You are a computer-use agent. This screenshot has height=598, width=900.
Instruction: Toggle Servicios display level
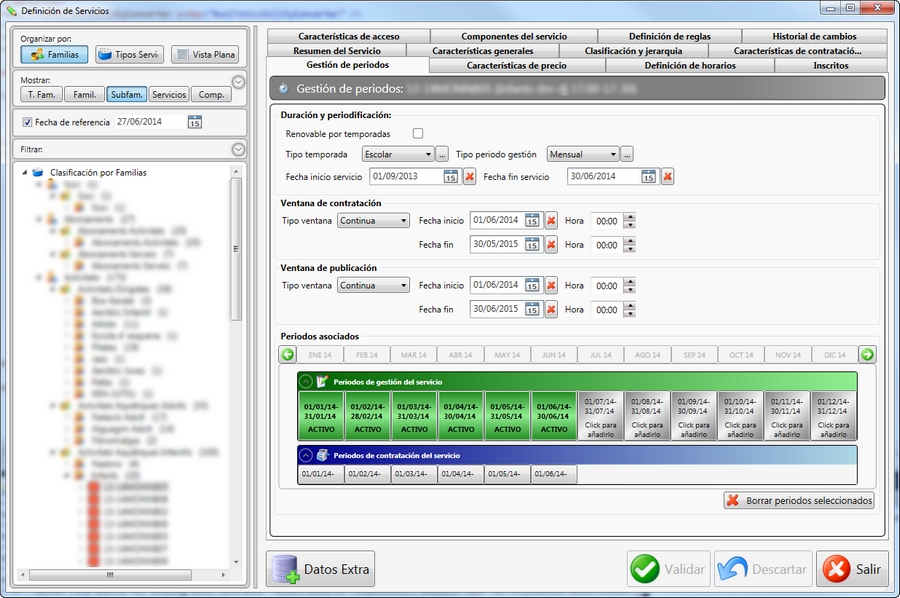169,95
